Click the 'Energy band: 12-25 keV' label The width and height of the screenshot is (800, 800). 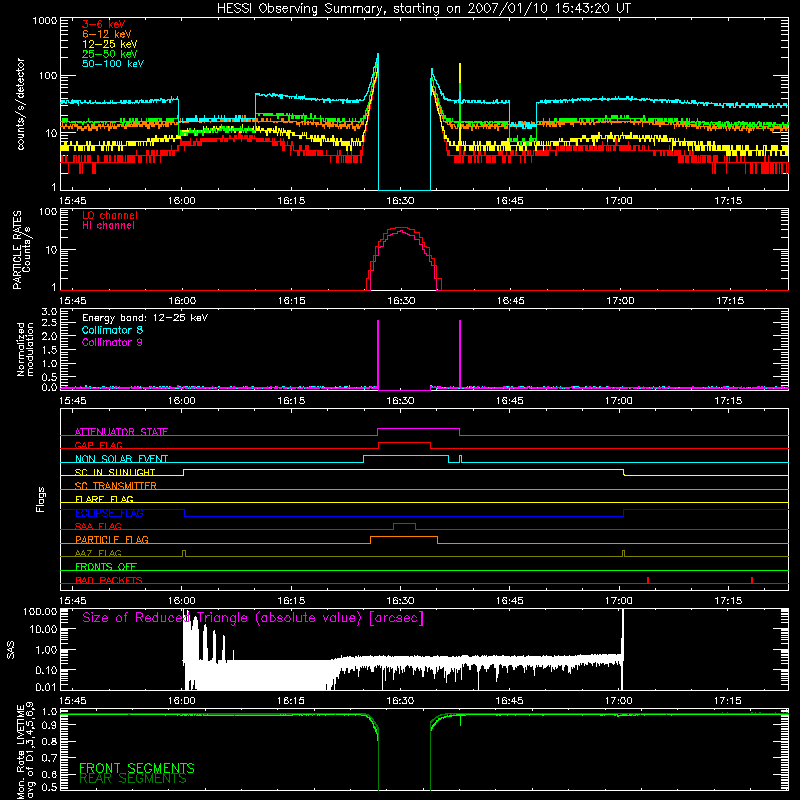point(145,318)
